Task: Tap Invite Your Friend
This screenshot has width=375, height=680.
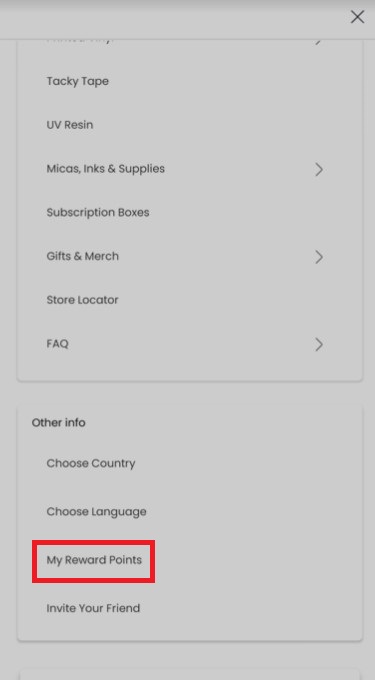Action: tap(93, 608)
